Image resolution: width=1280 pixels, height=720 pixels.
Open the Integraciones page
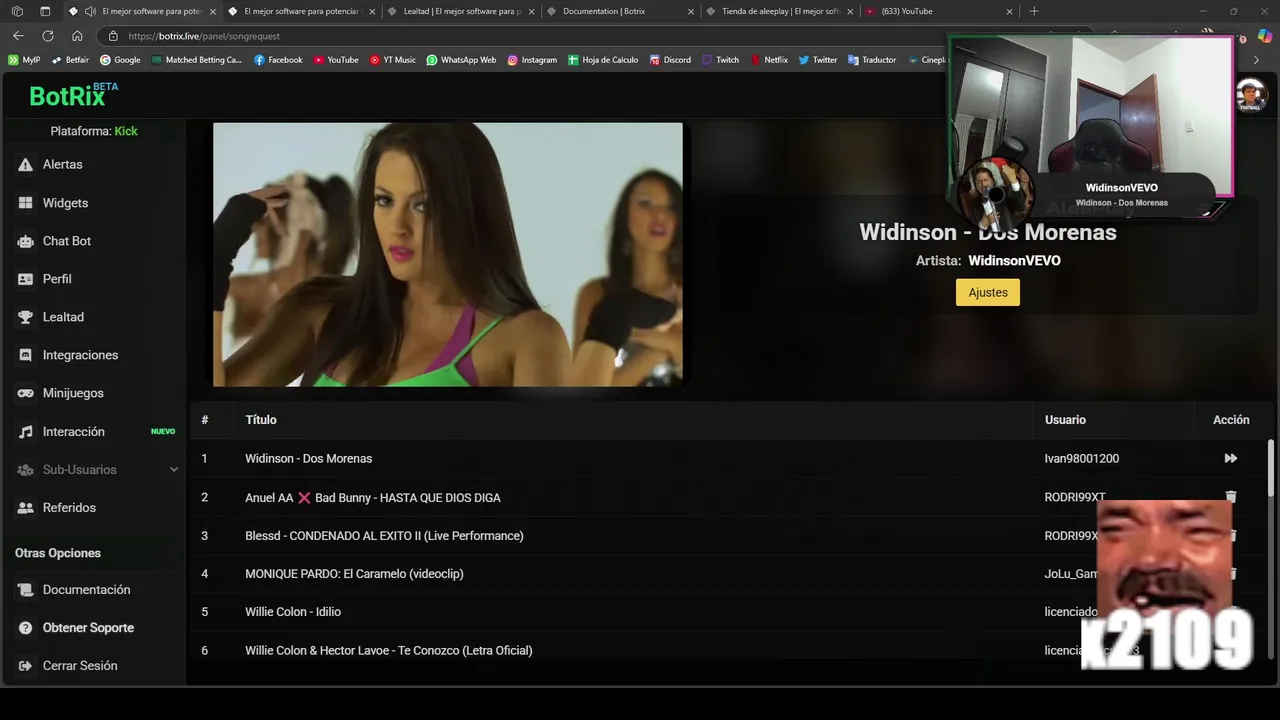coord(80,355)
